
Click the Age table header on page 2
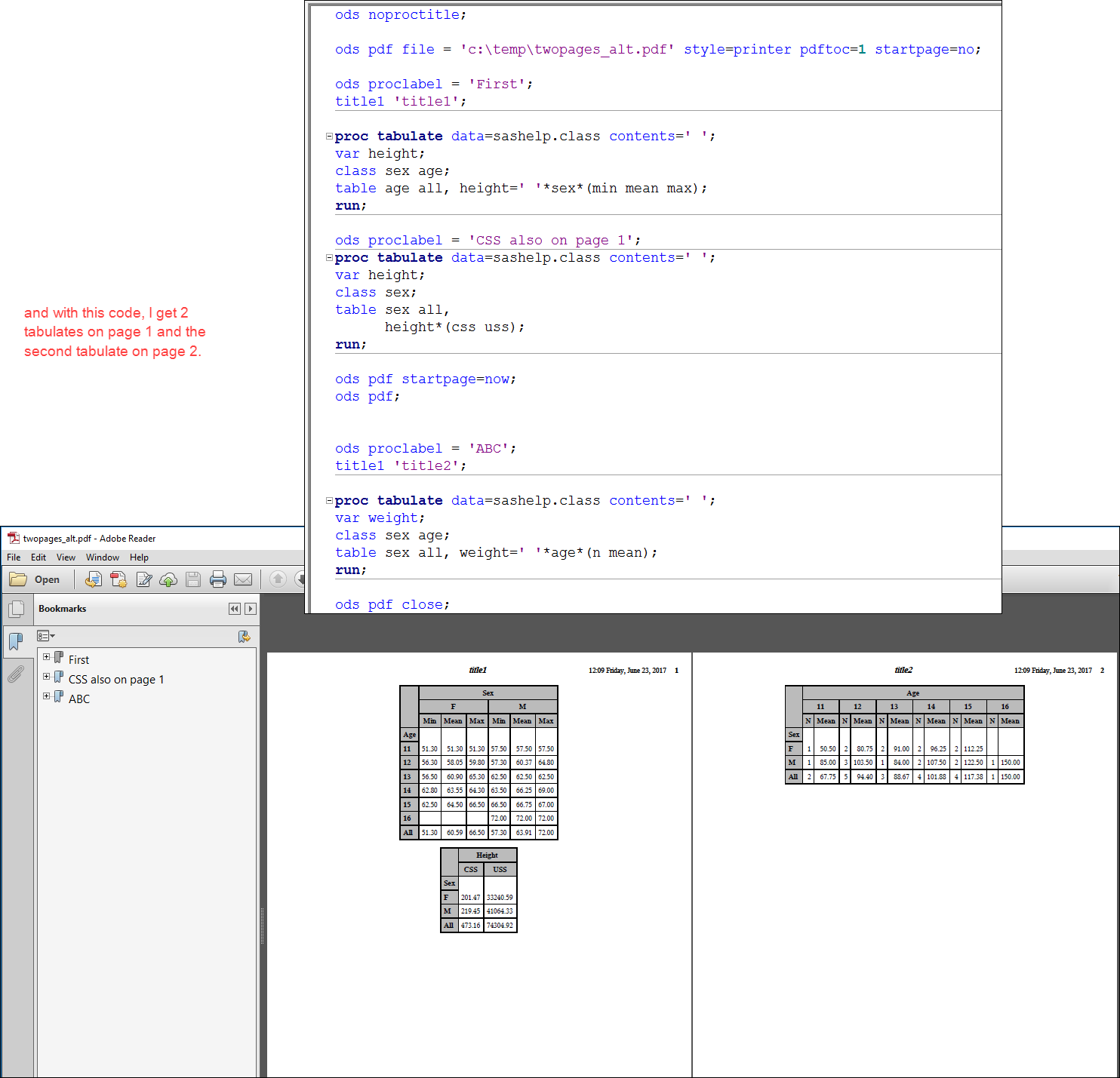point(913,693)
